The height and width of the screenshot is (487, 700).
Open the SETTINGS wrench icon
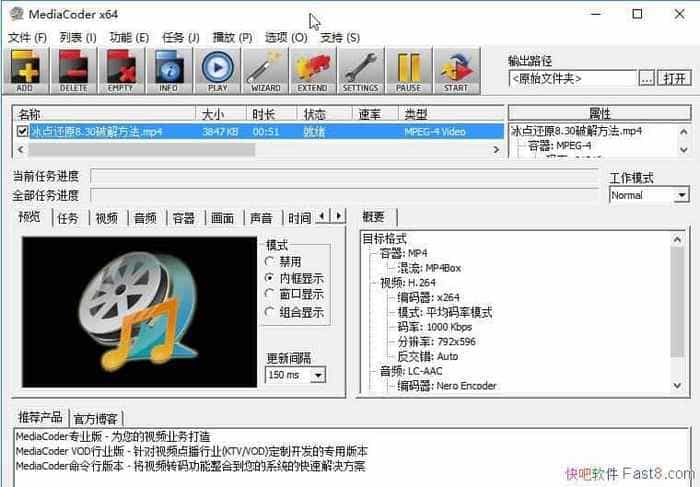click(x=360, y=71)
